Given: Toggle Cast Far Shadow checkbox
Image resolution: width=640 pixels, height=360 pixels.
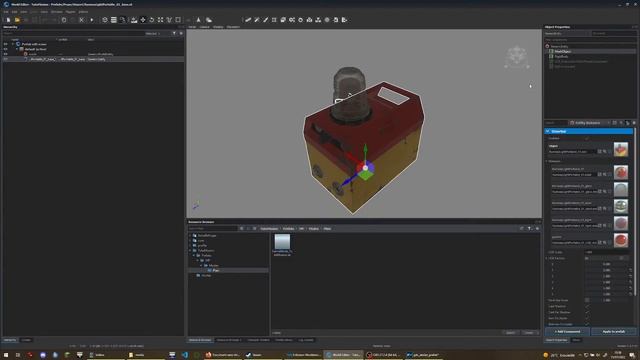Looking at the screenshot, I should coord(587,312).
